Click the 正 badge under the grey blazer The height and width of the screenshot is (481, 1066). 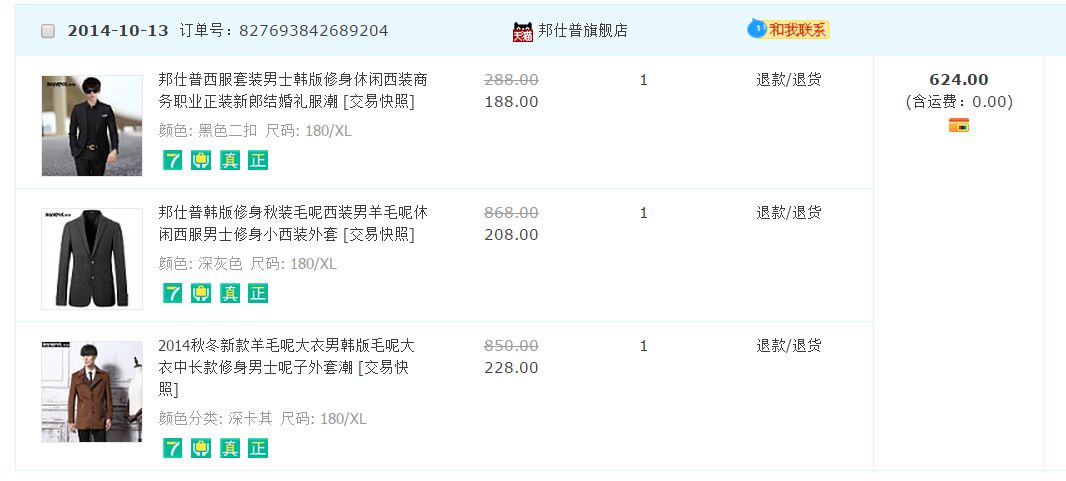click(x=258, y=293)
